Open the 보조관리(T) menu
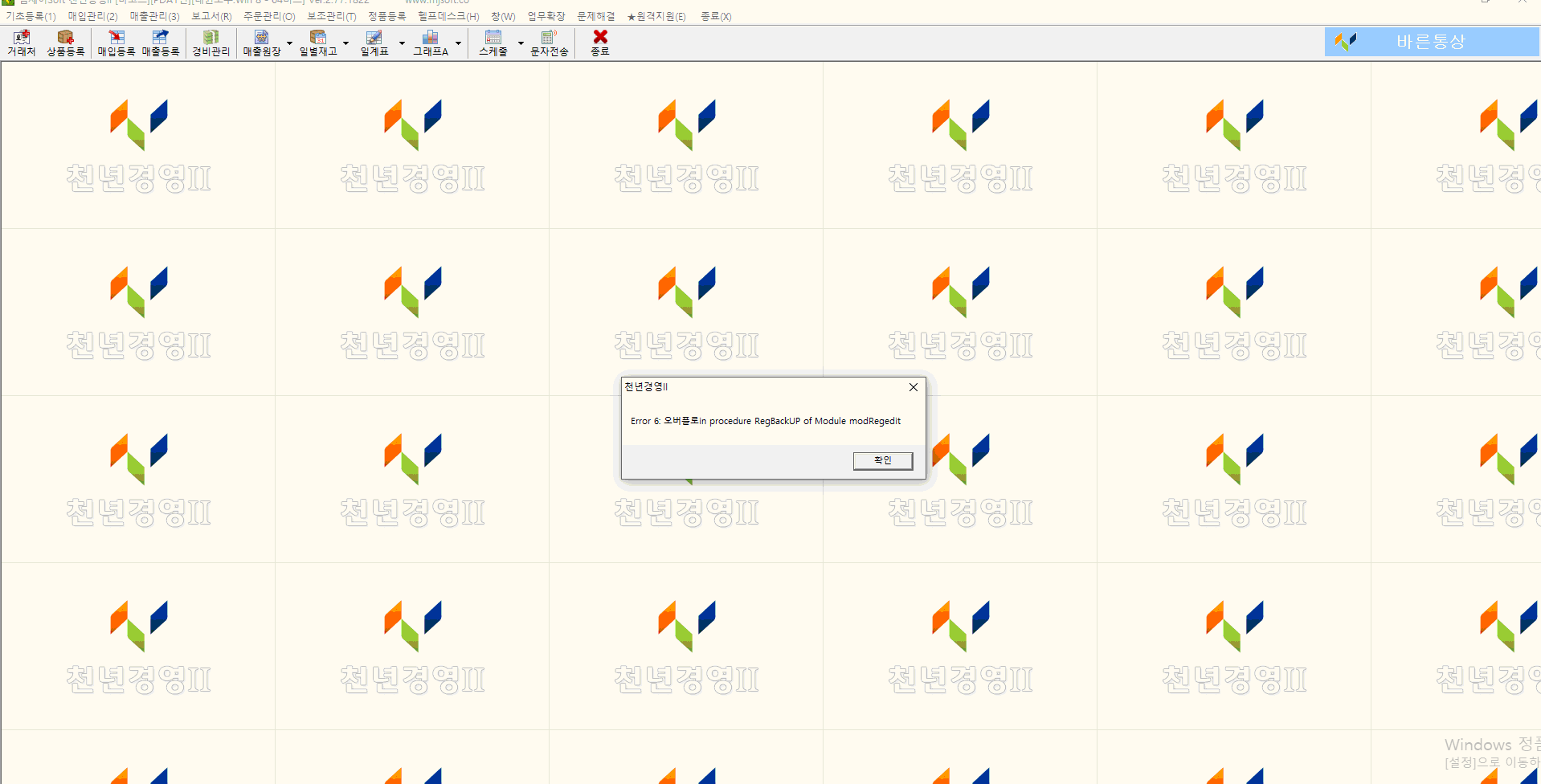Image resolution: width=1541 pixels, height=784 pixels. (331, 16)
